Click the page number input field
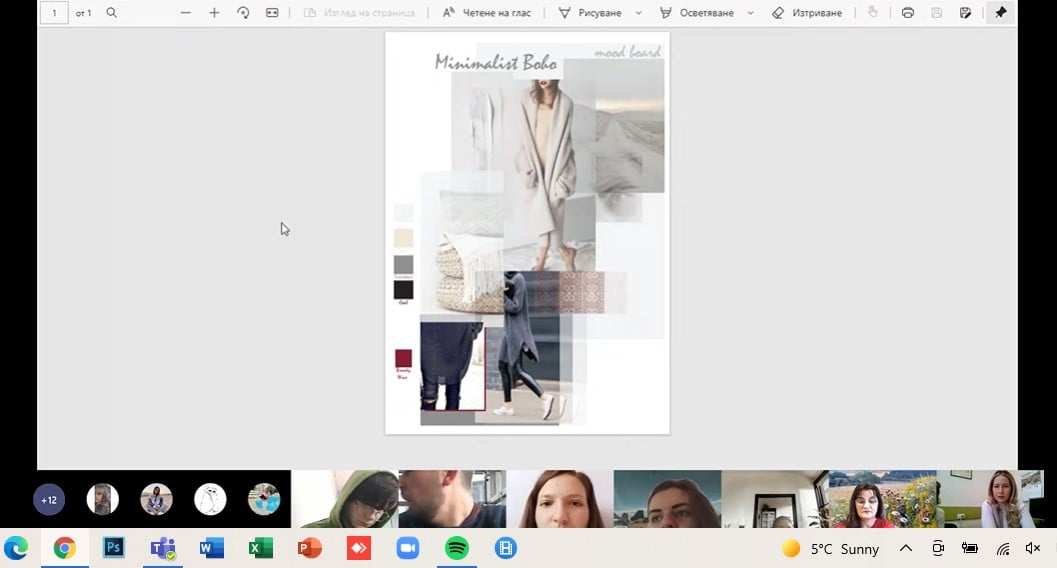 [54, 13]
